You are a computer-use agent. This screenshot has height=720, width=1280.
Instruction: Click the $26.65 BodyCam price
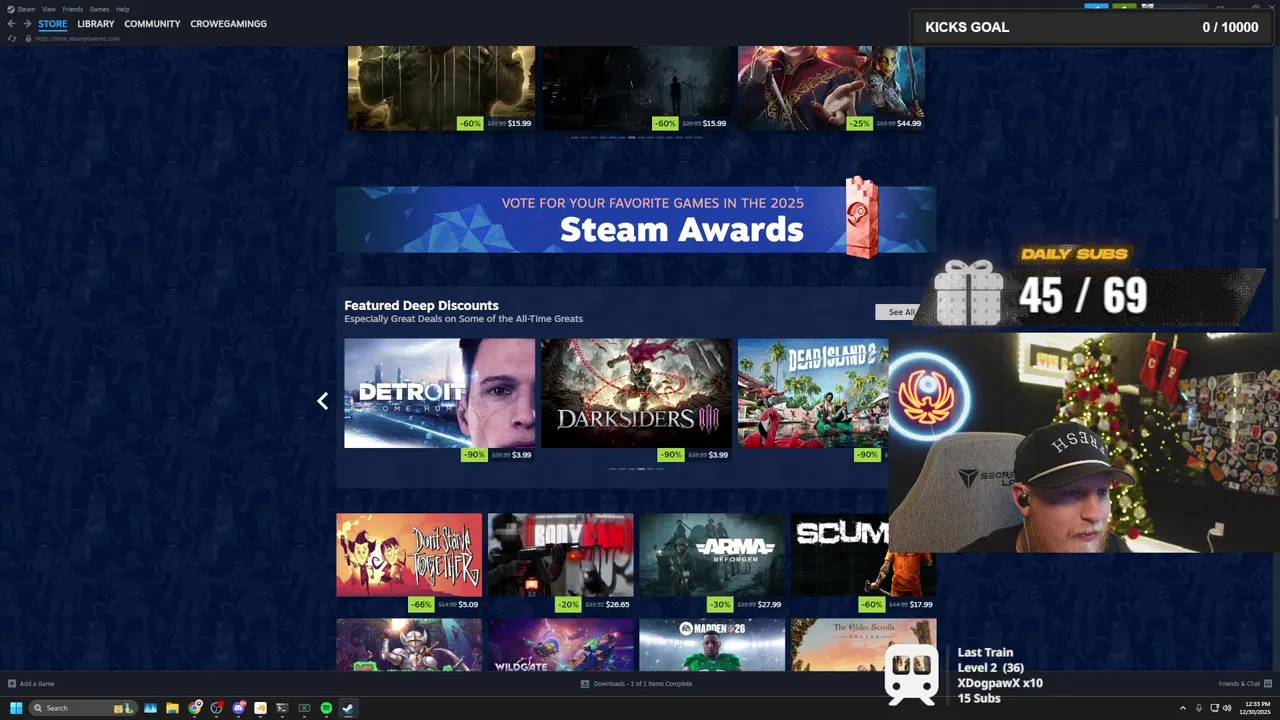tap(617, 604)
